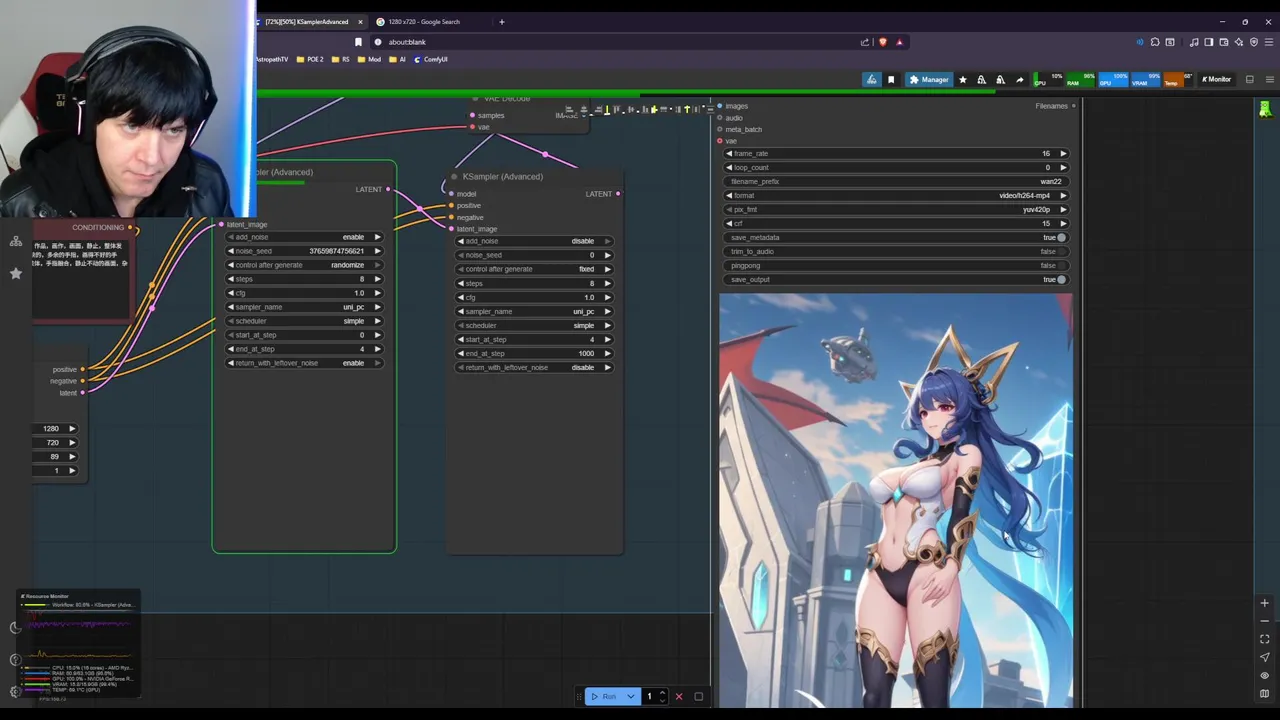Open the POE 2 bookmarks folder
This screenshot has height=720, width=1280.
[310, 59]
